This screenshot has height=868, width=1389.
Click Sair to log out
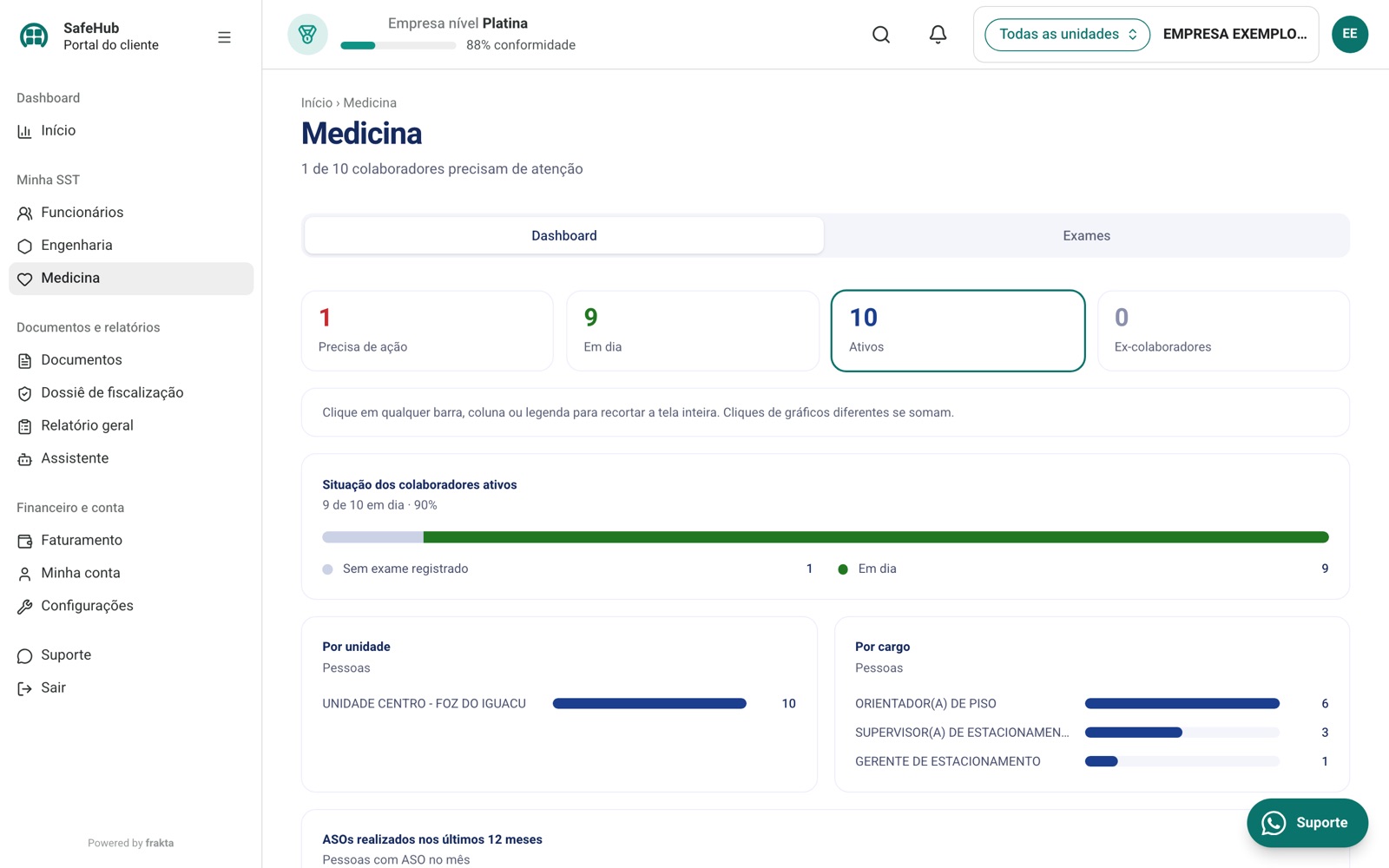point(131,688)
